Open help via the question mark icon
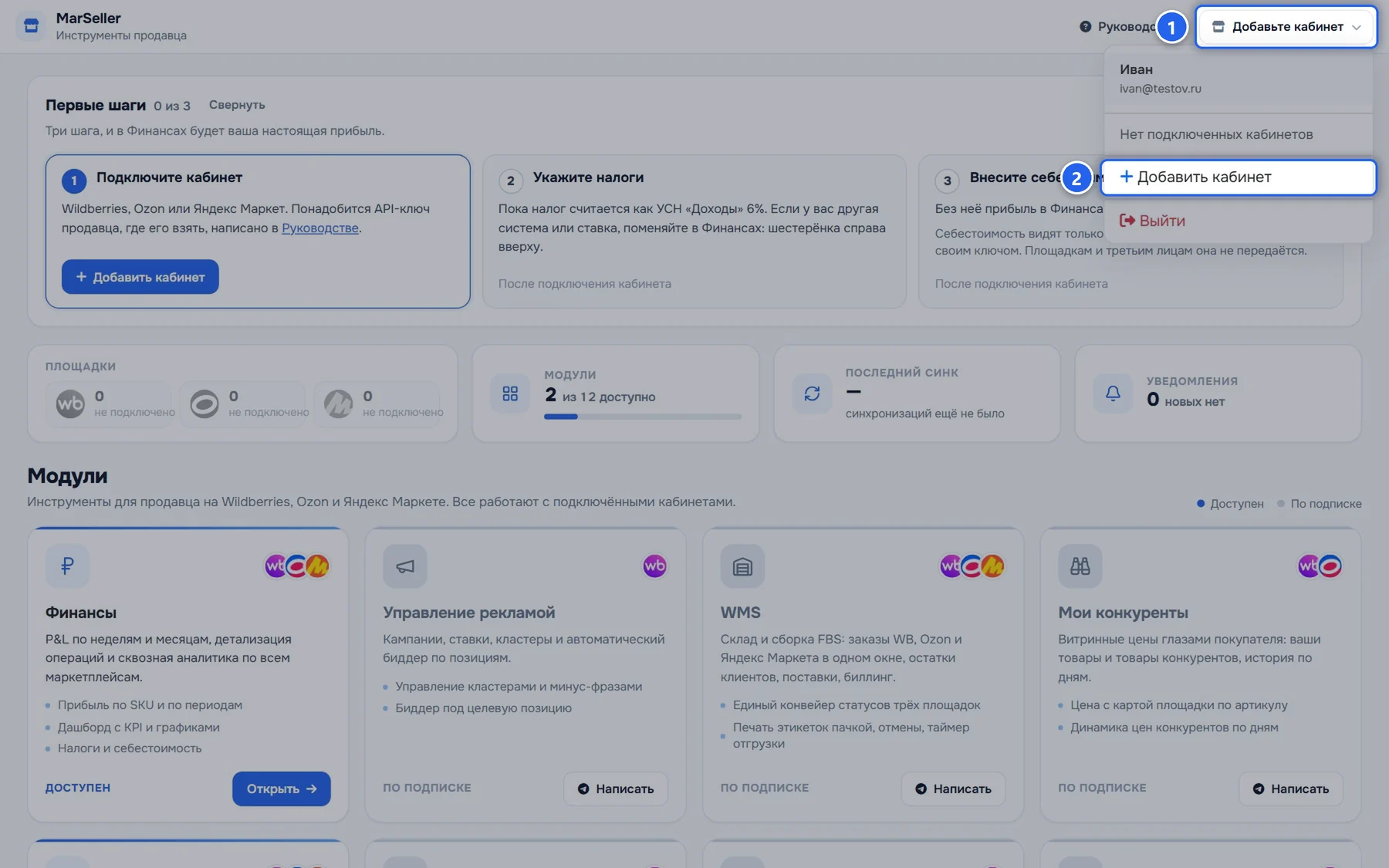This screenshot has width=1389, height=868. (1085, 27)
